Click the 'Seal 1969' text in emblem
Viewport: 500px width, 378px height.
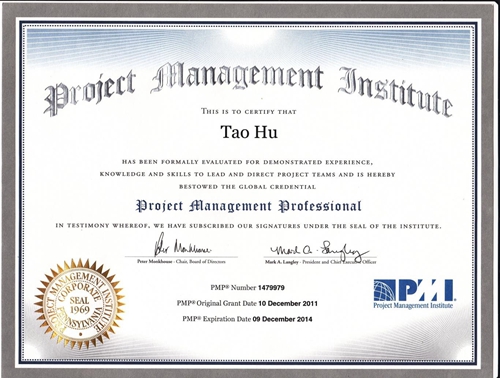pyautogui.click(x=79, y=305)
